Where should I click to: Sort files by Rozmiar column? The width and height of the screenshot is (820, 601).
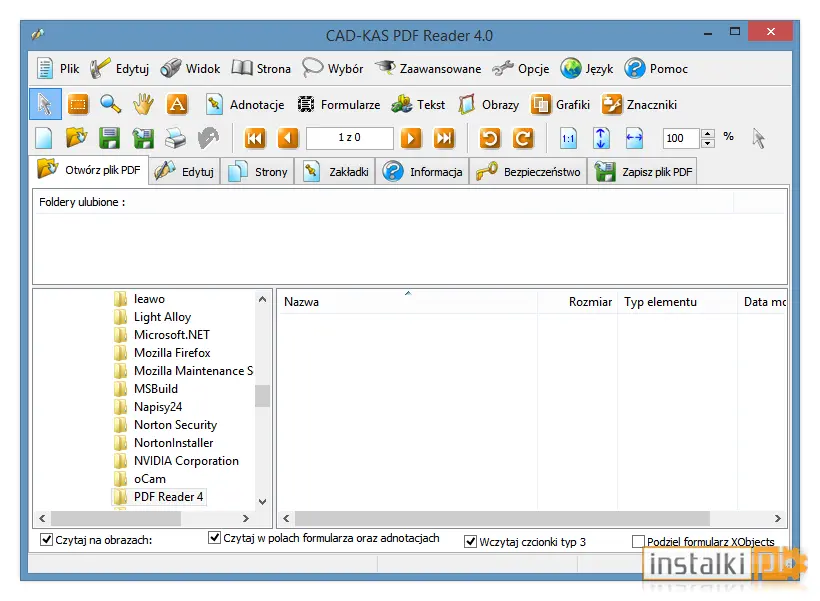coord(577,302)
